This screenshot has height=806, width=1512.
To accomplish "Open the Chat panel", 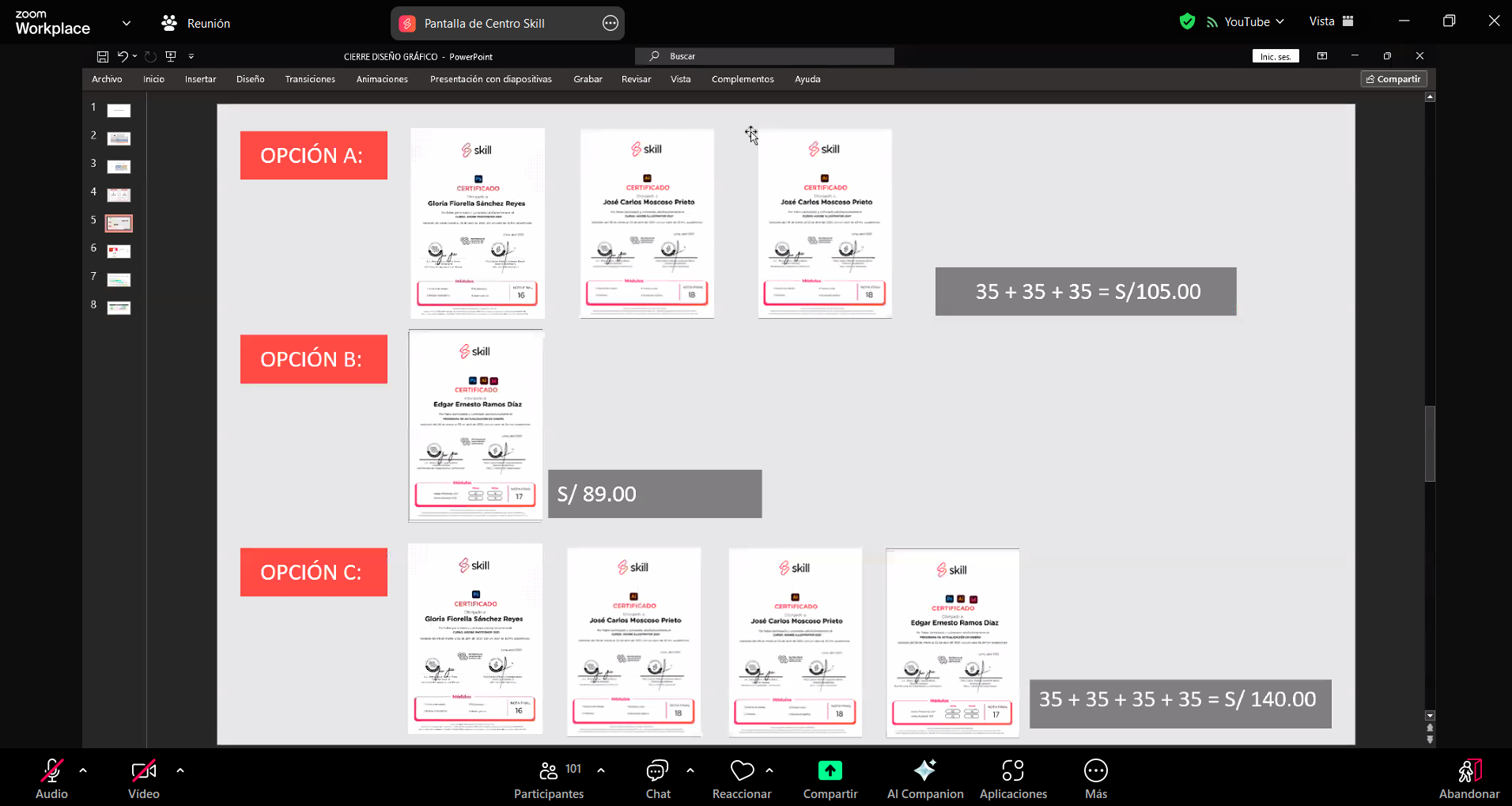I will (x=657, y=771).
